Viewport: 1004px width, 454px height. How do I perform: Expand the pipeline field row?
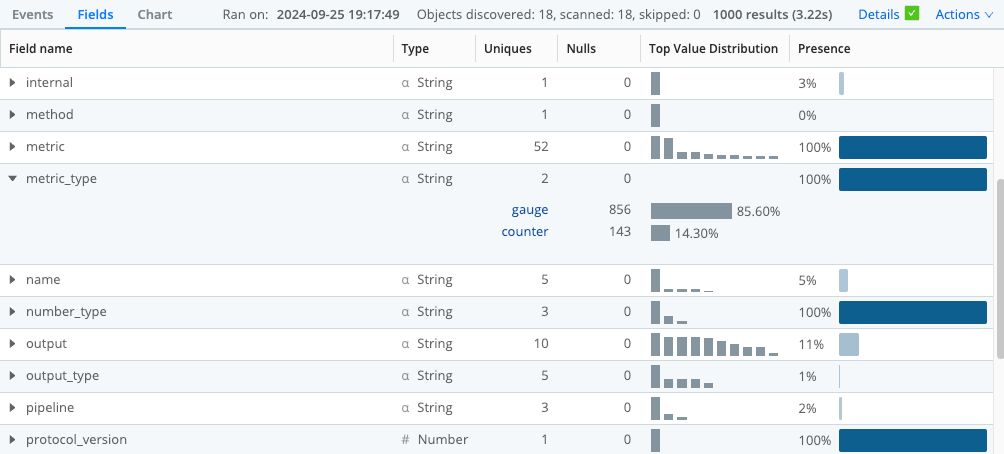(x=13, y=408)
